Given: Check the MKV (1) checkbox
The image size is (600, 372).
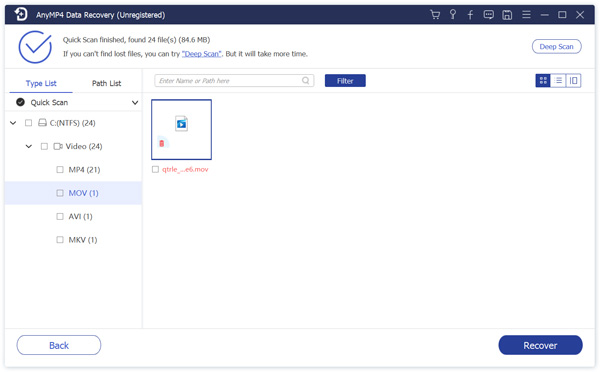Looking at the screenshot, I should click(x=60, y=240).
